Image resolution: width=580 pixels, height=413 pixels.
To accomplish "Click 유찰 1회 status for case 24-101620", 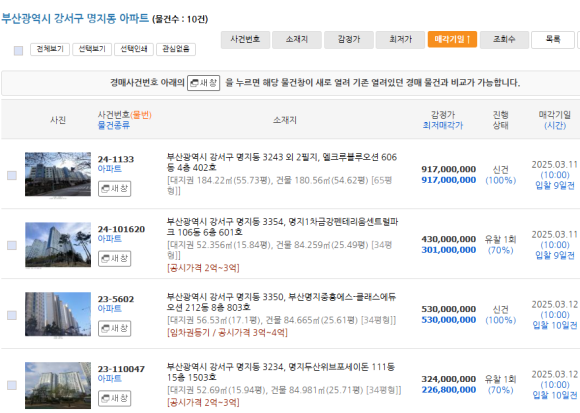I will coord(500,239).
